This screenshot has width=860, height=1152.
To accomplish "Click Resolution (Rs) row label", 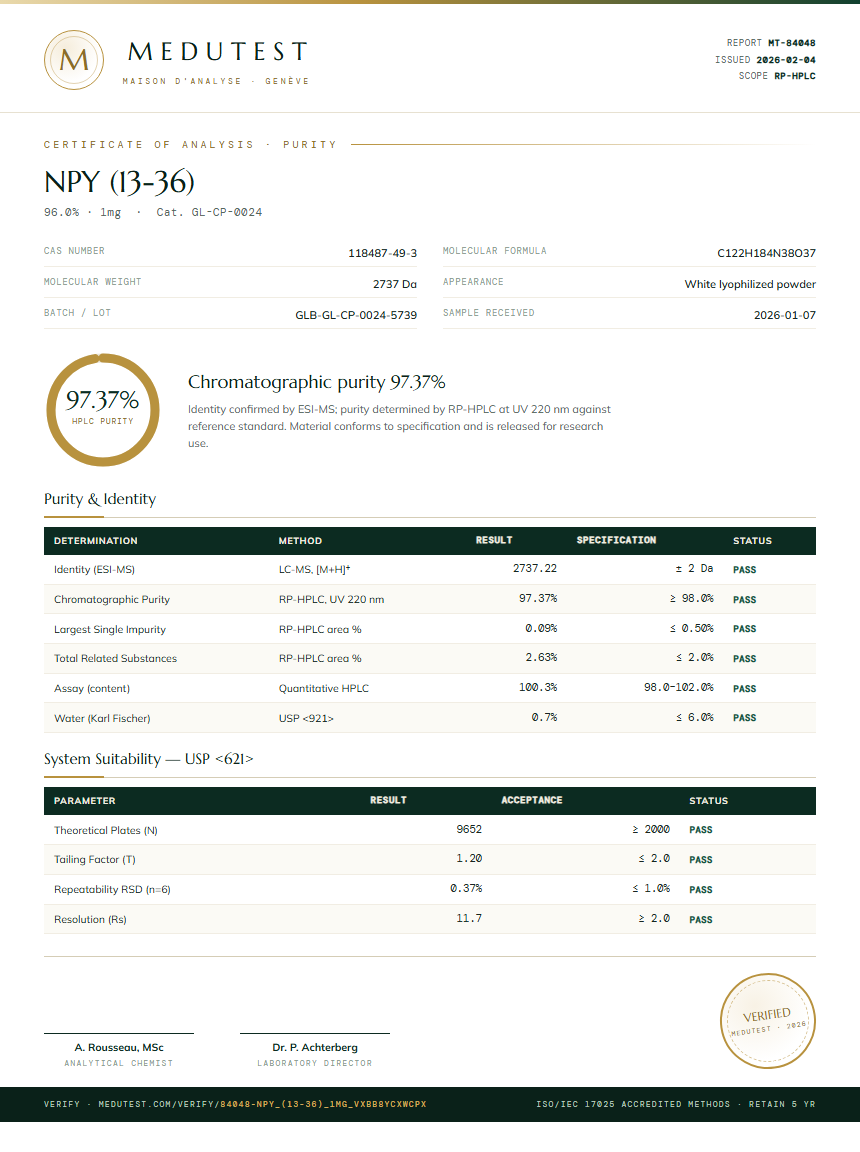I will point(90,920).
